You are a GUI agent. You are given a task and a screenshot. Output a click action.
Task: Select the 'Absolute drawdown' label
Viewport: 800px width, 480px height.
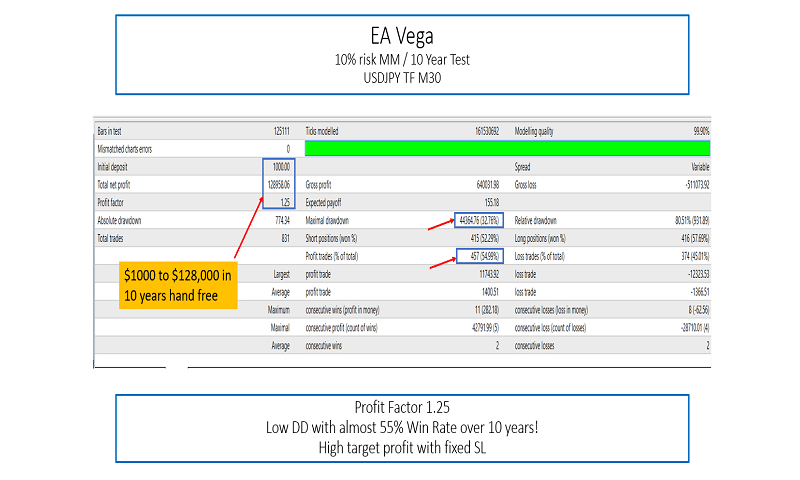[x=119, y=220]
